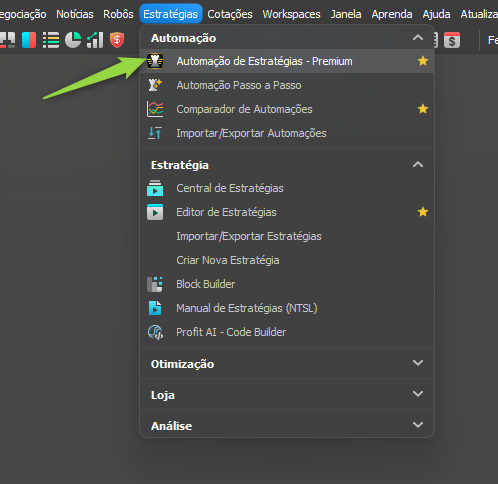Open the Janela menu
This screenshot has height=484, width=498.
(346, 14)
